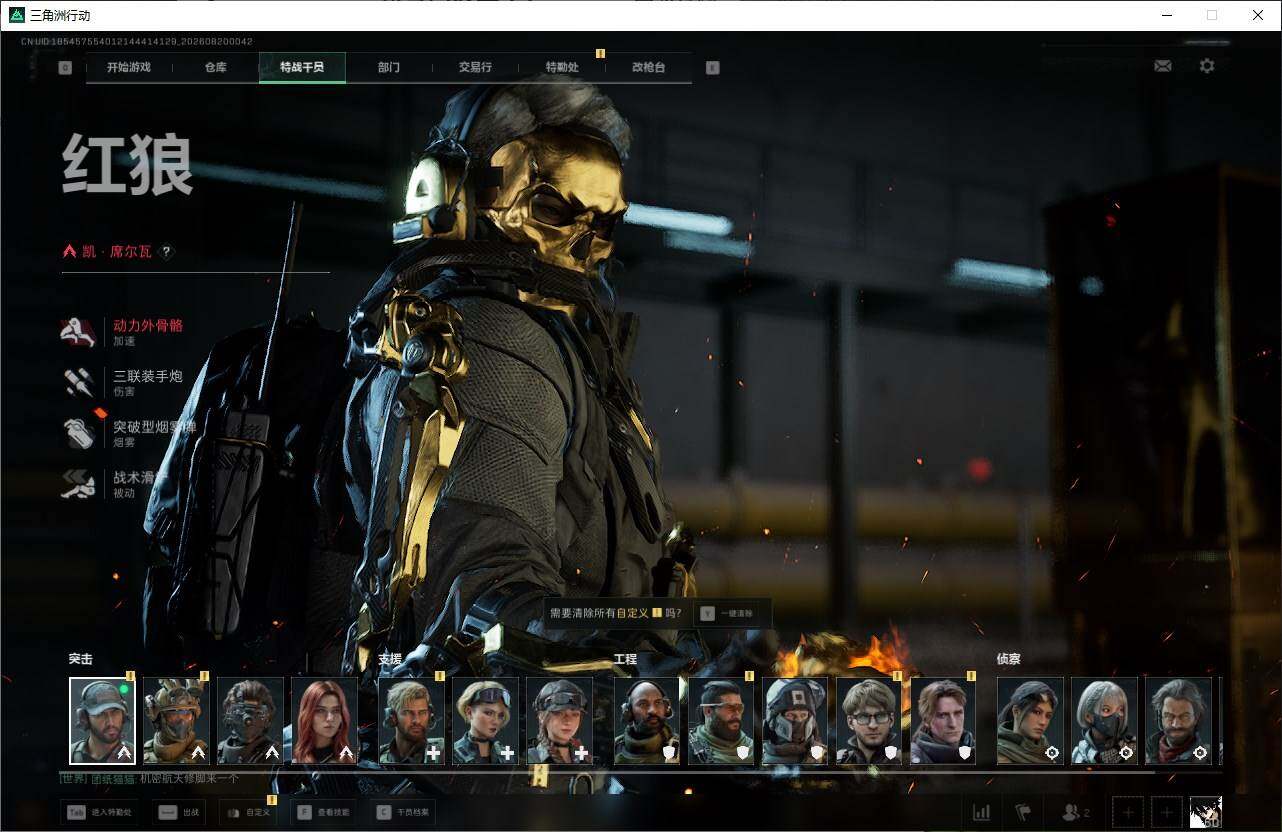Open the 仓库 tab
Image resolution: width=1282 pixels, height=832 pixels.
tap(216, 68)
